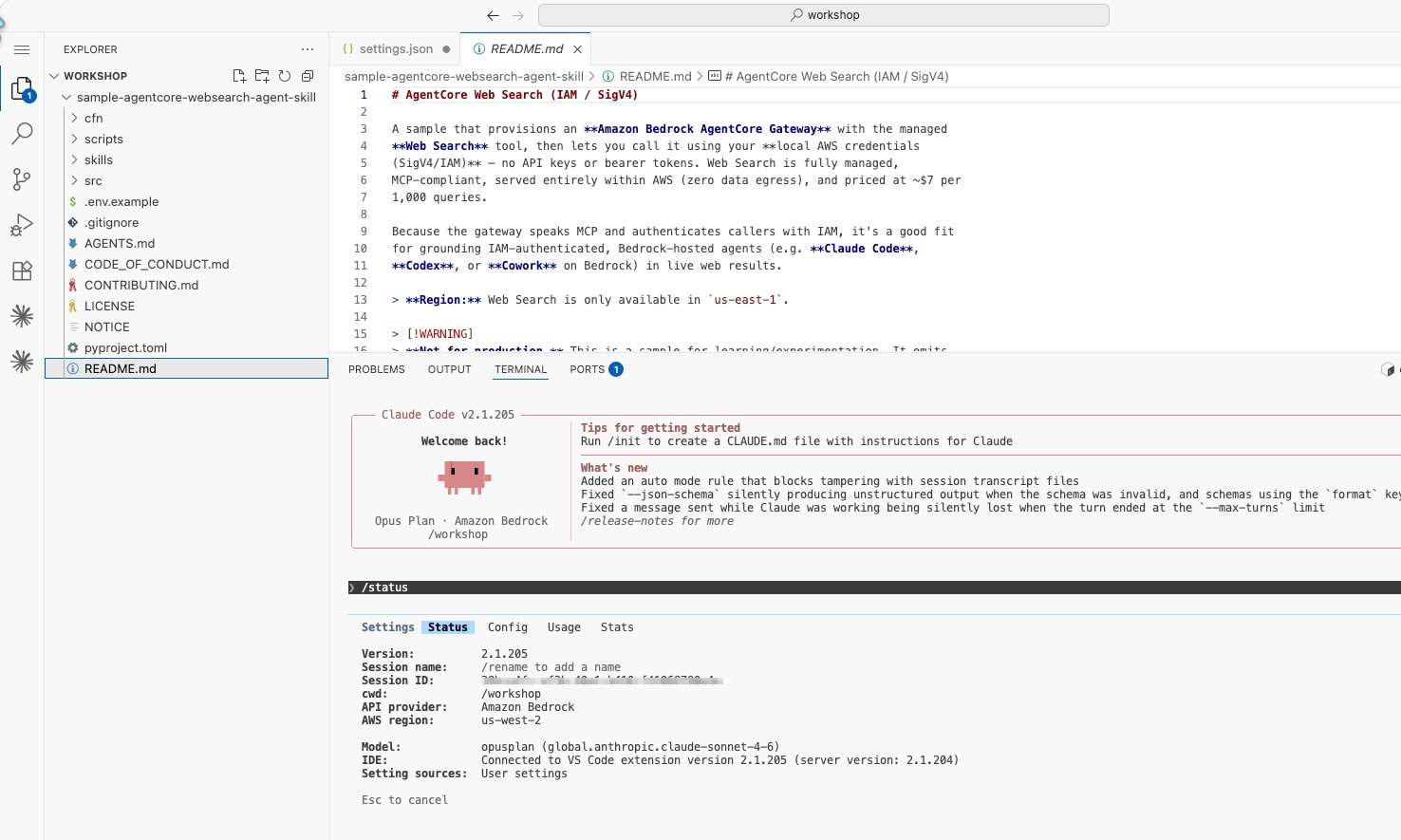Viewport: 1401px width, 840px height.
Task: Go forward with the right arrow
Action: click(518, 15)
